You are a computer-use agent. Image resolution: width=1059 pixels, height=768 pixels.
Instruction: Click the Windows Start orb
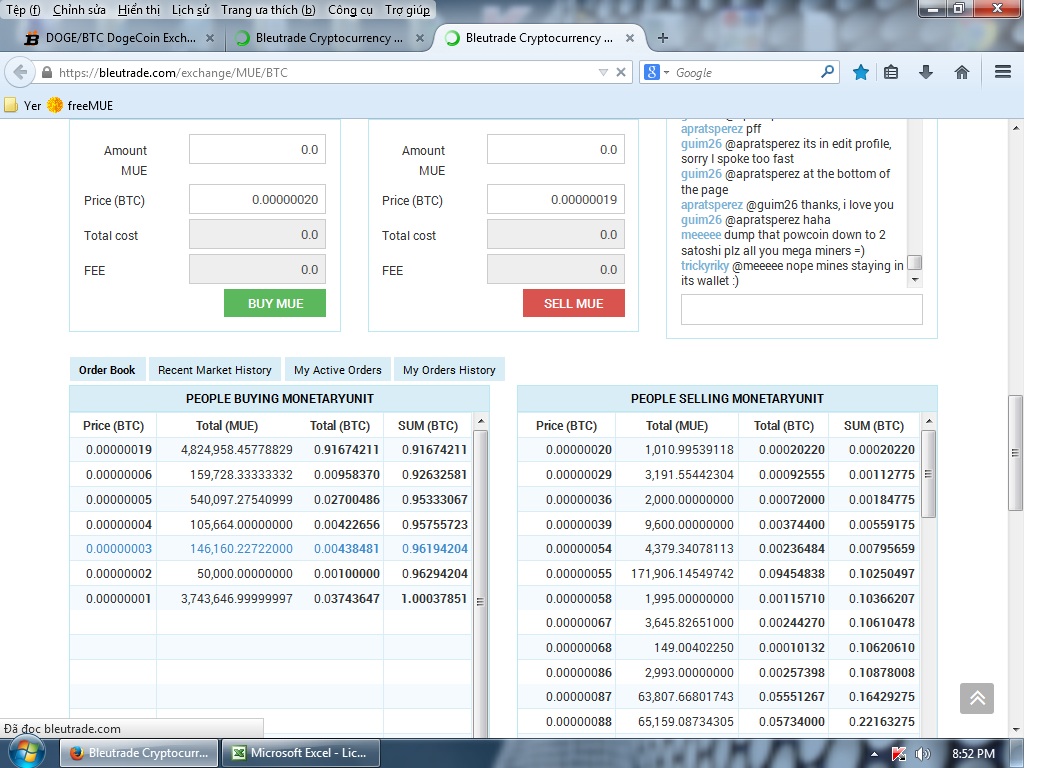click(27, 752)
